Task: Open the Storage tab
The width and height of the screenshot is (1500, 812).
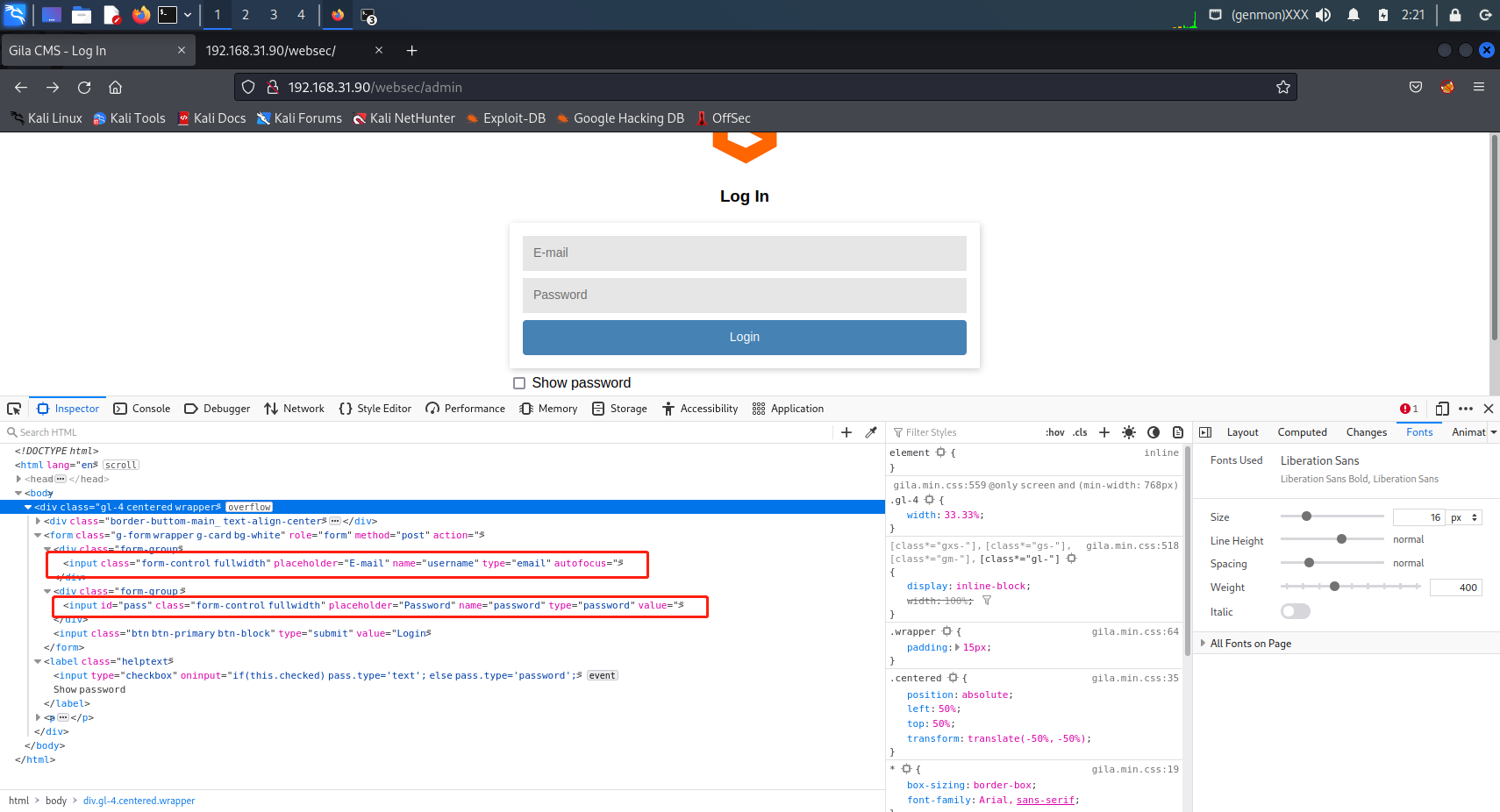Action: coord(619,409)
